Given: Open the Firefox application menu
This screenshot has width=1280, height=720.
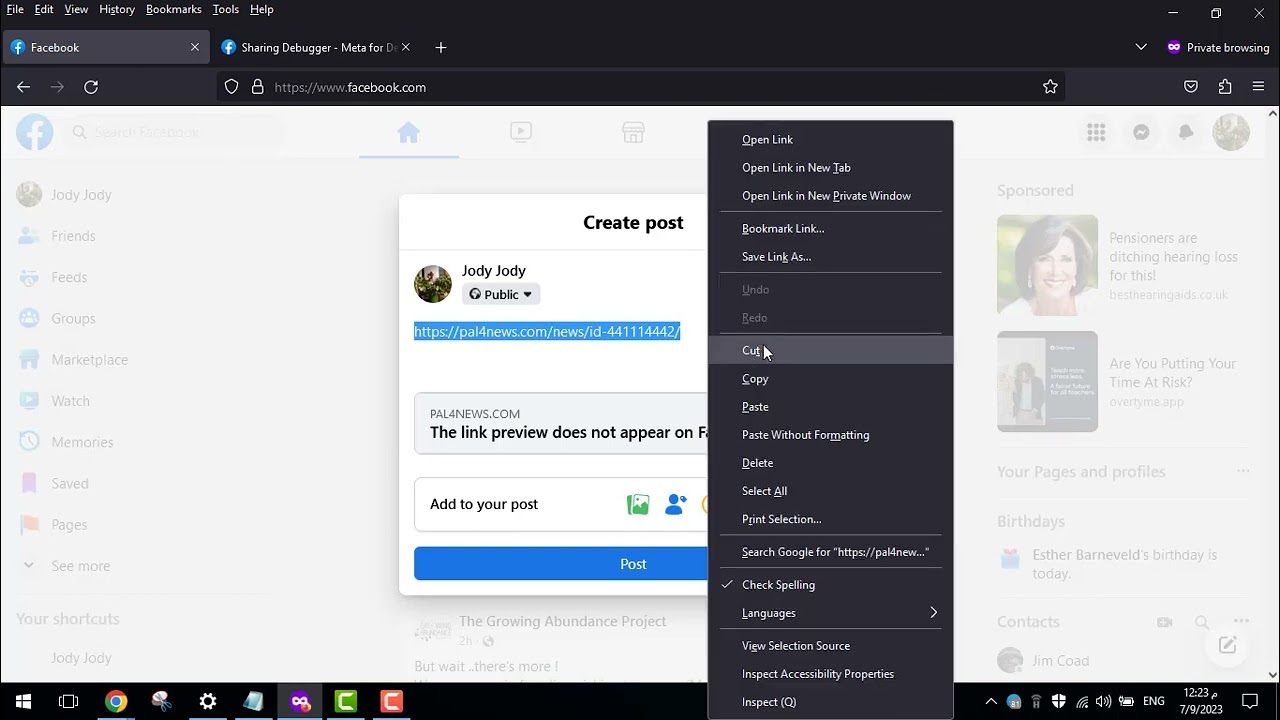Looking at the screenshot, I should [x=1259, y=87].
